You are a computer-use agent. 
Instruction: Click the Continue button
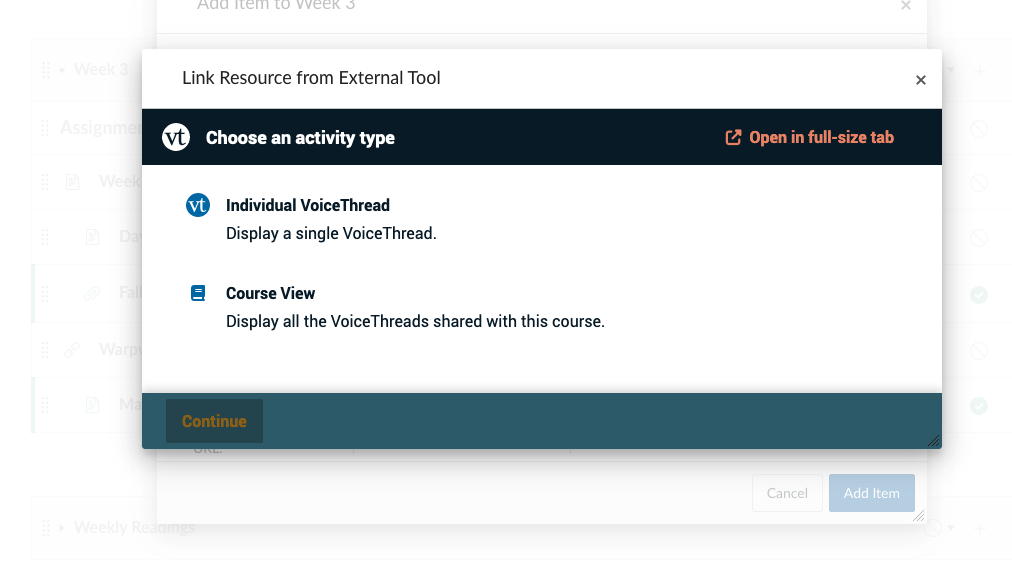point(214,421)
